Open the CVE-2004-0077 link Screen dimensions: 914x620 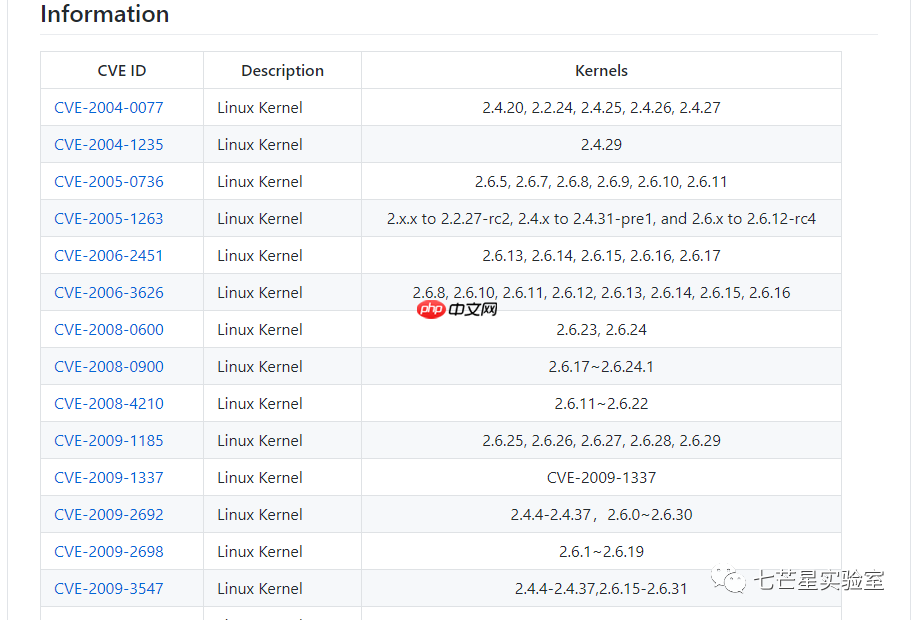point(109,108)
